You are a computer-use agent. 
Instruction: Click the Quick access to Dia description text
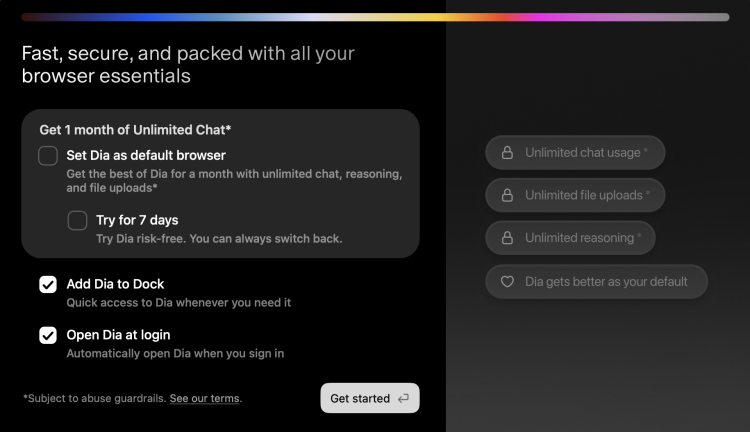tap(179, 302)
